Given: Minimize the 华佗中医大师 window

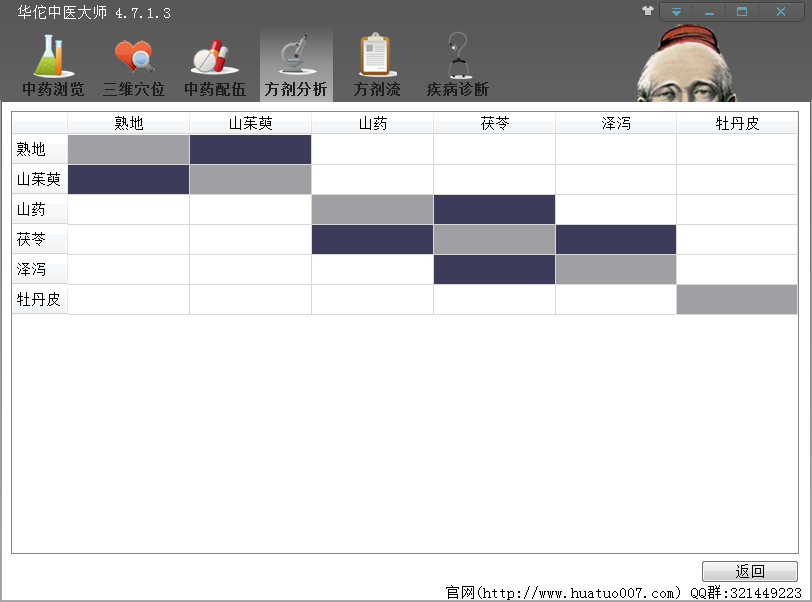Looking at the screenshot, I should [709, 11].
